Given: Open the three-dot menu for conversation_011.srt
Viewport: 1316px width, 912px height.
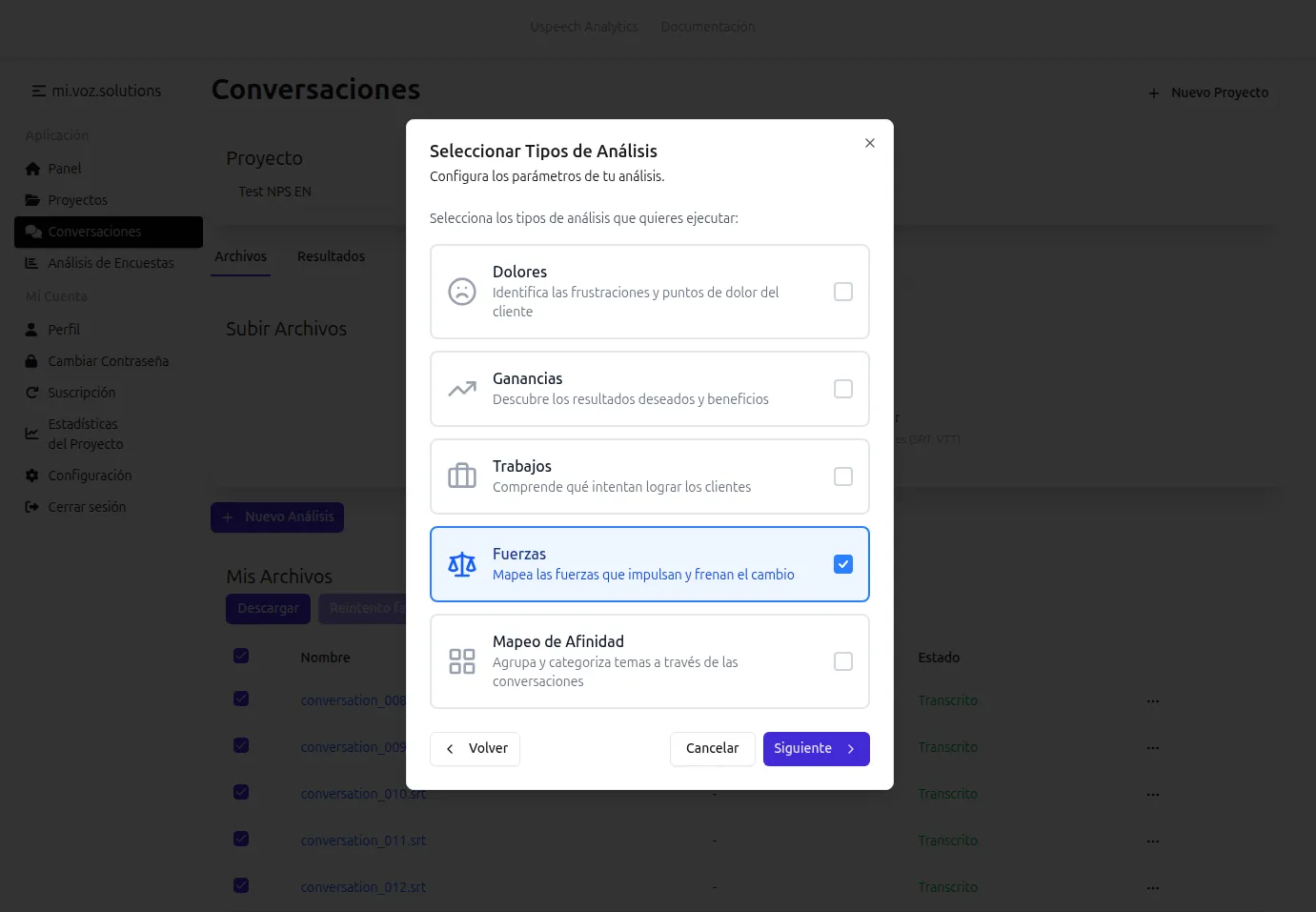Looking at the screenshot, I should 1153,841.
